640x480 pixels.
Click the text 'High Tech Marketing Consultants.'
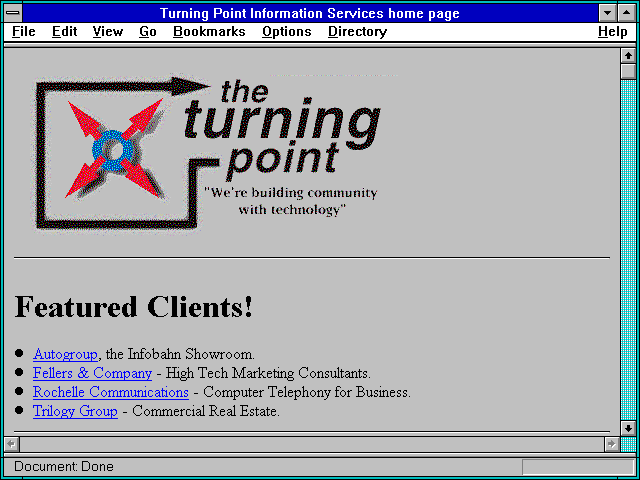pos(268,373)
